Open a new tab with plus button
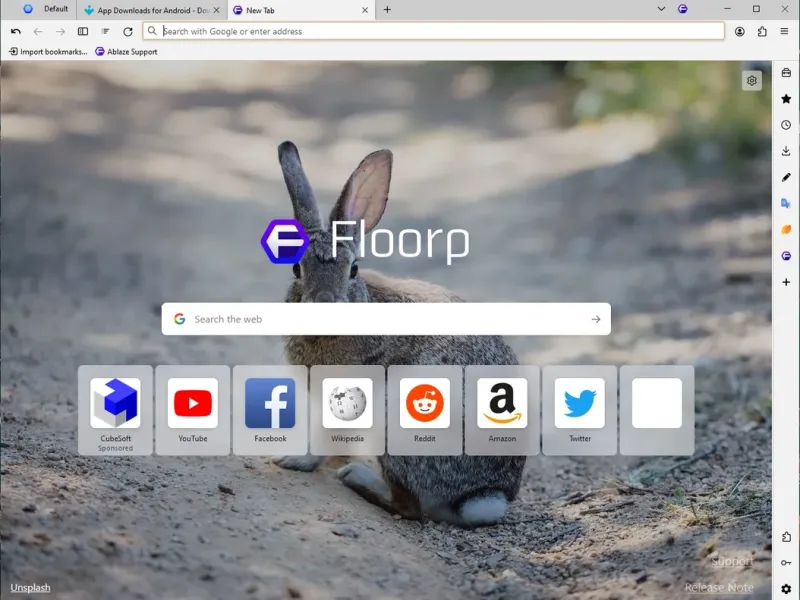800x600 pixels. (387, 10)
